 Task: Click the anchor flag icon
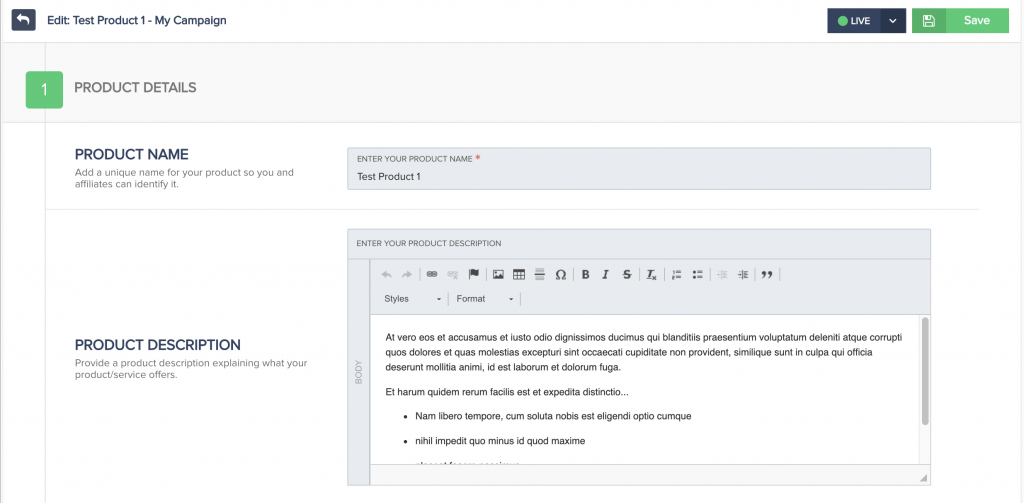click(x=474, y=274)
